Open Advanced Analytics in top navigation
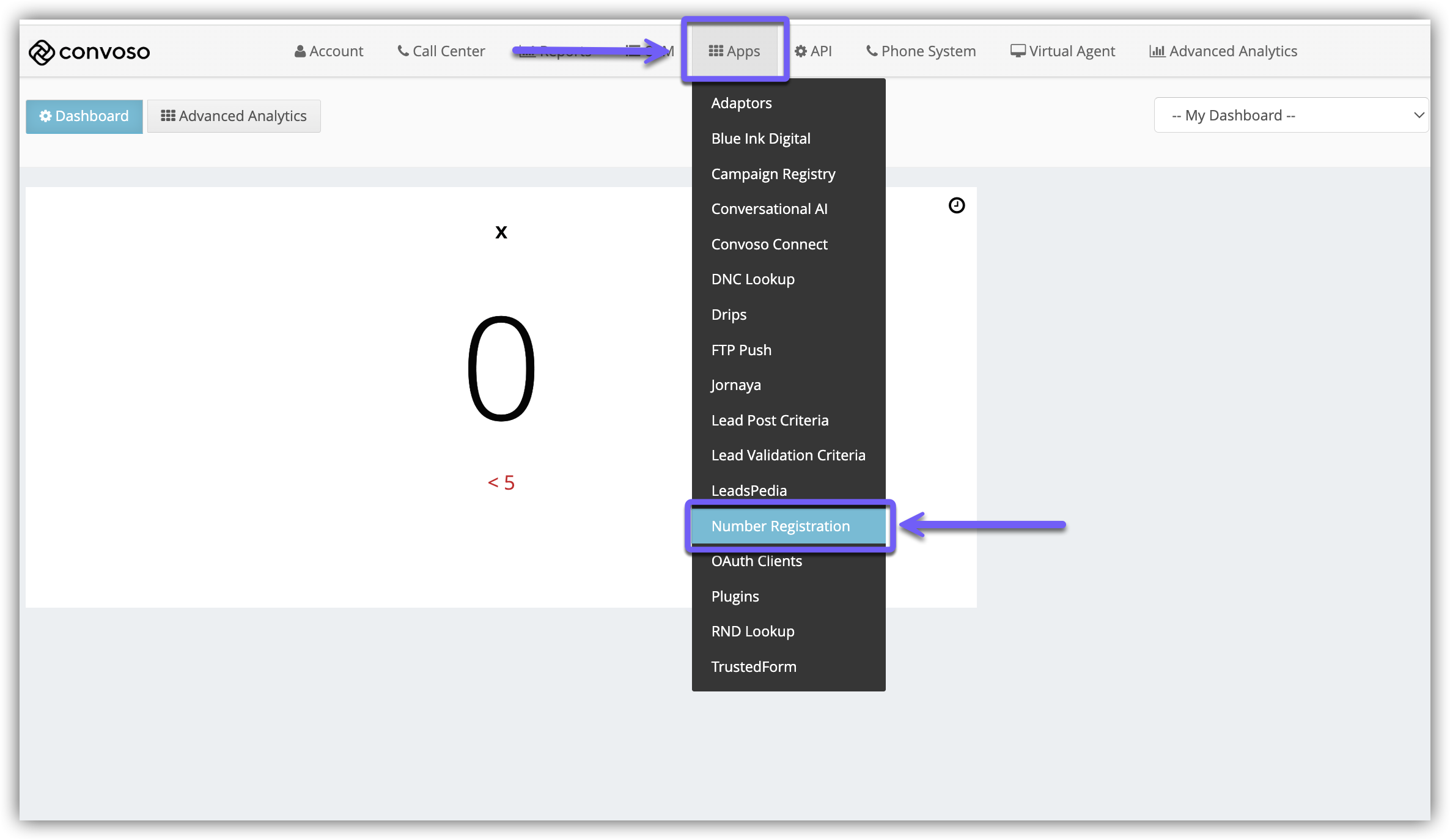Image resolution: width=1450 pixels, height=840 pixels. 1223,51
